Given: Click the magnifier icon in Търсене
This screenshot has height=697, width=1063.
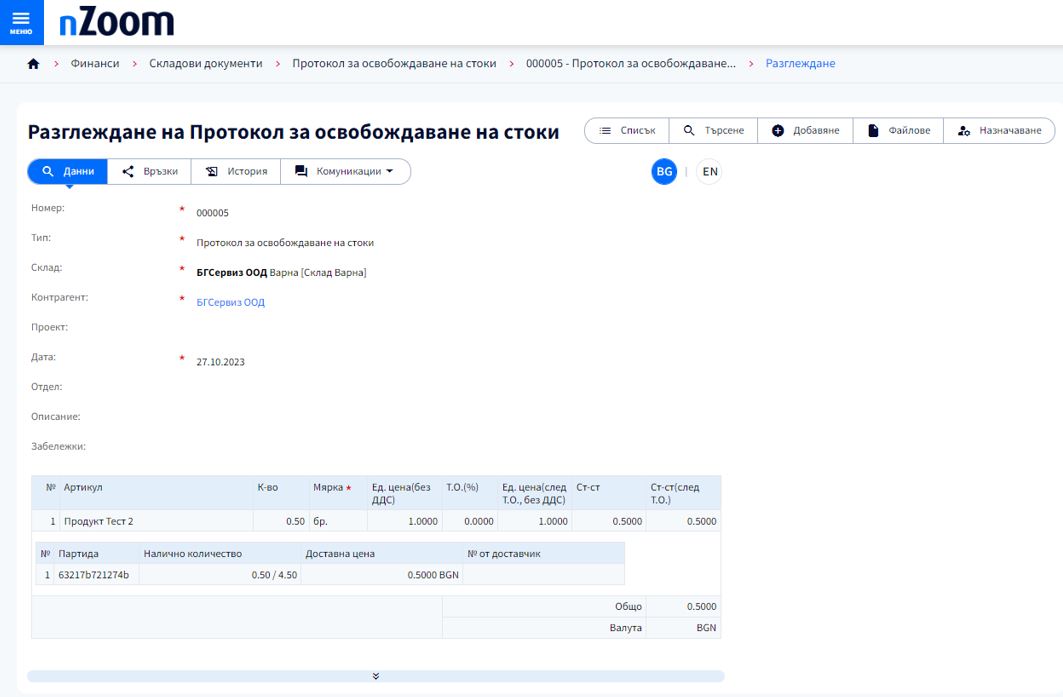Looking at the screenshot, I should 689,130.
